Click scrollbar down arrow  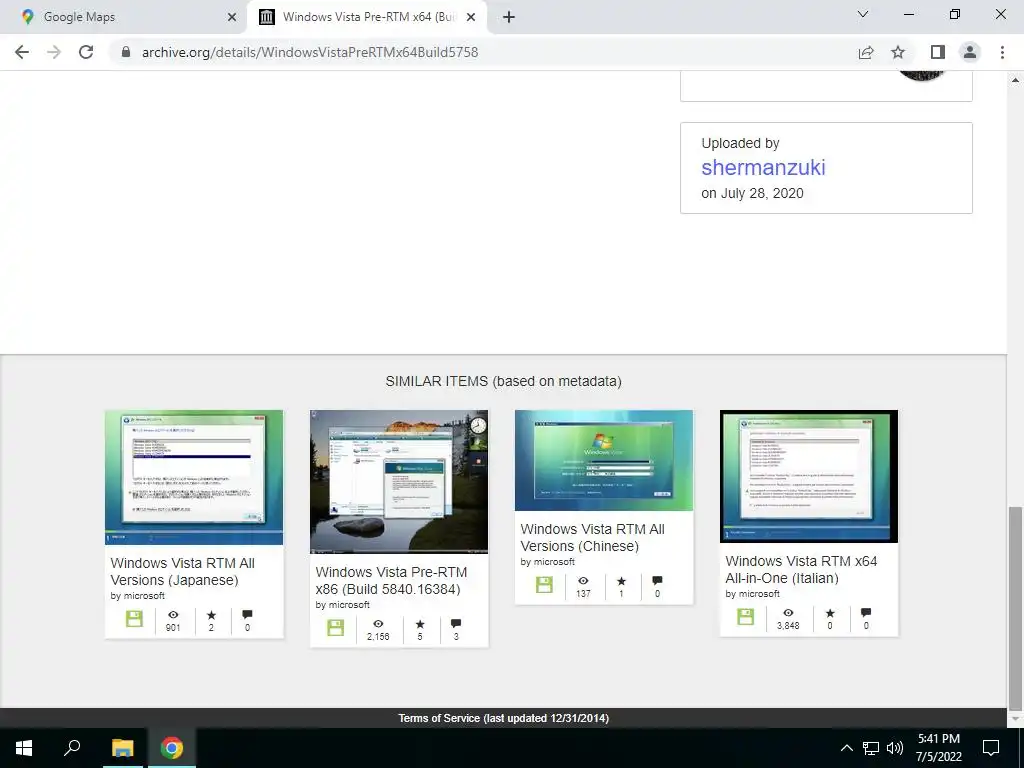(1015, 719)
